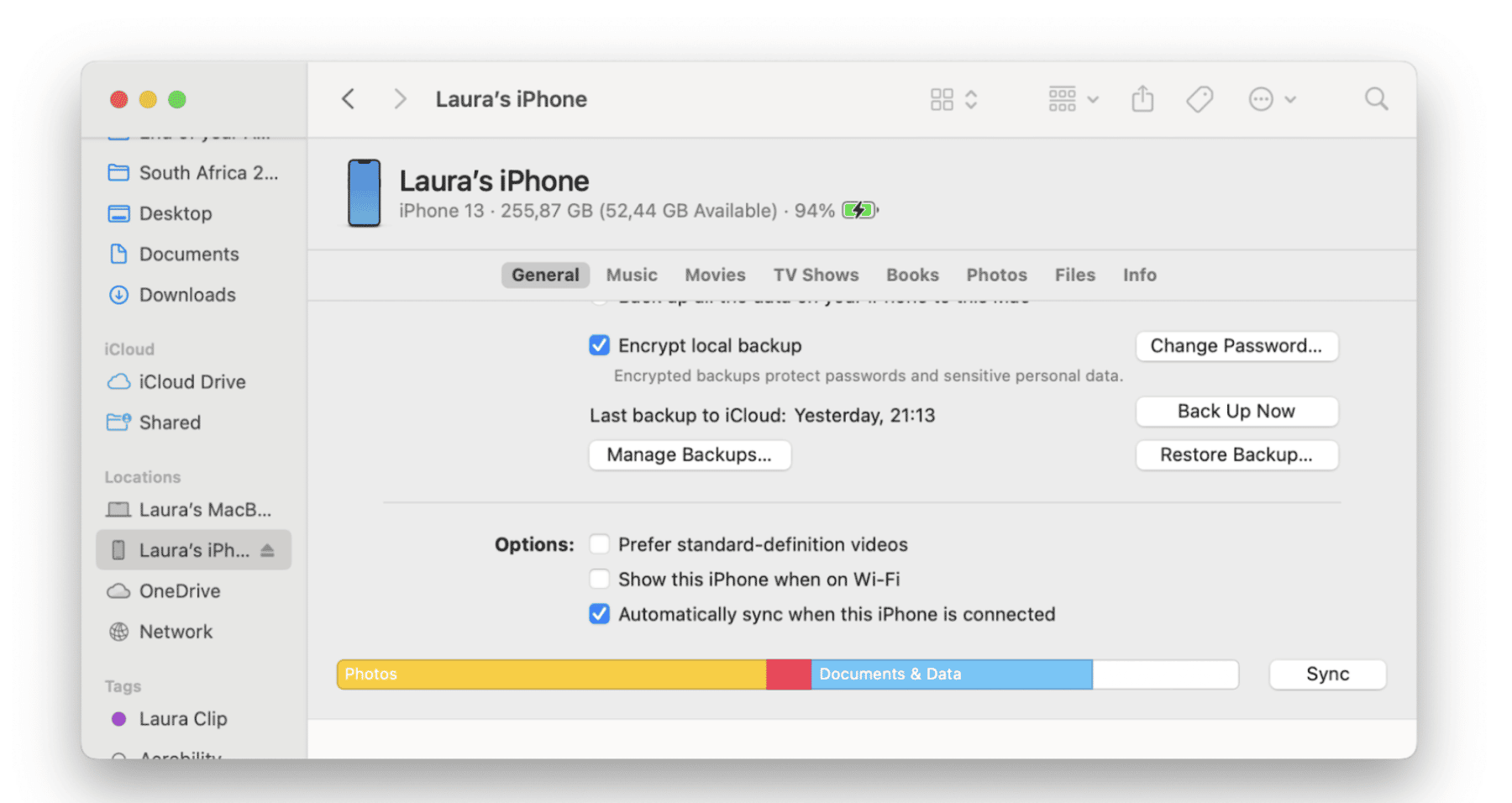Click the yellow Photos storage bar segment
Image resolution: width=1512 pixels, height=803 pixels.
coord(551,674)
